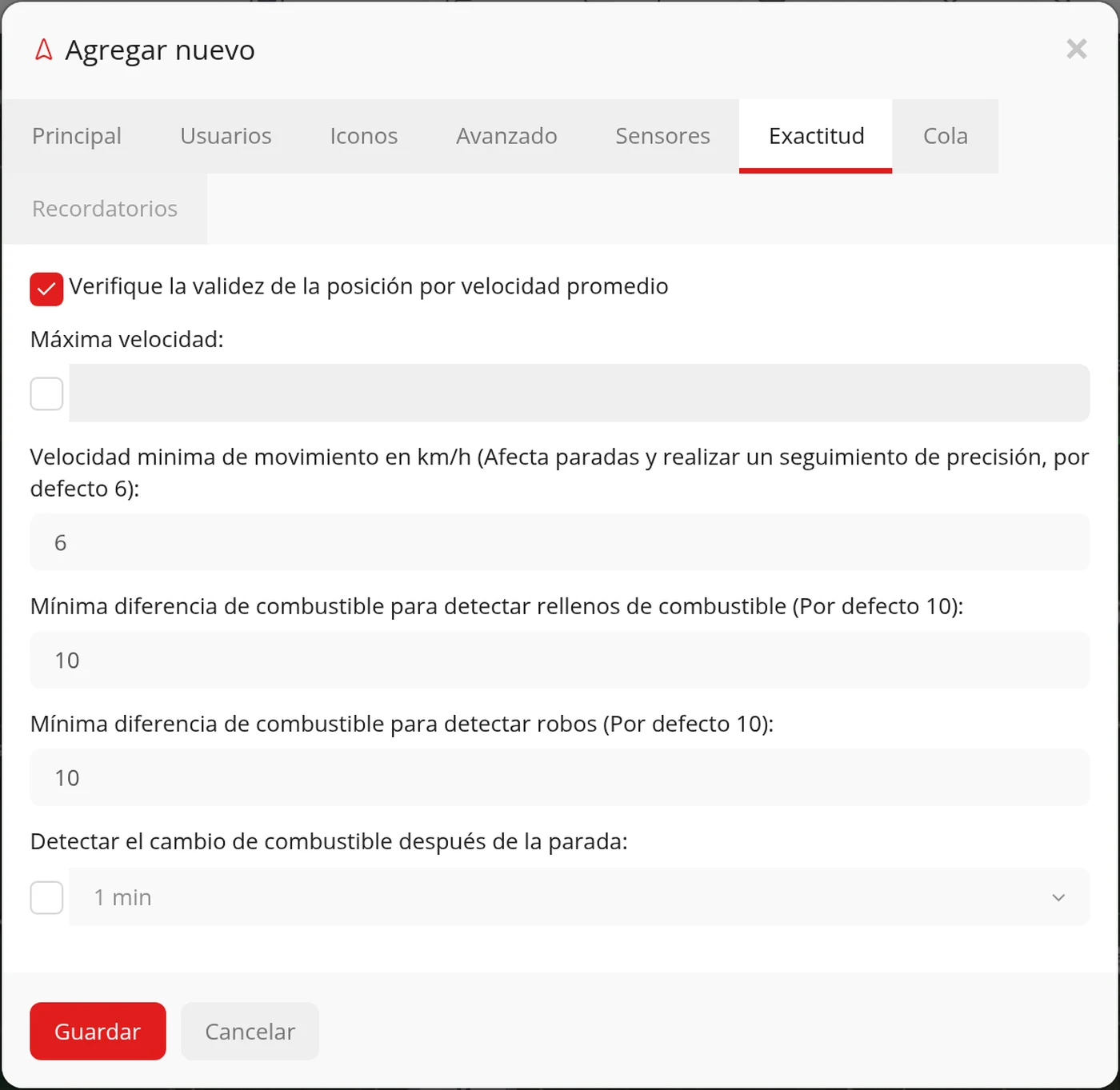Edit the minimum movement speed field

560,542
